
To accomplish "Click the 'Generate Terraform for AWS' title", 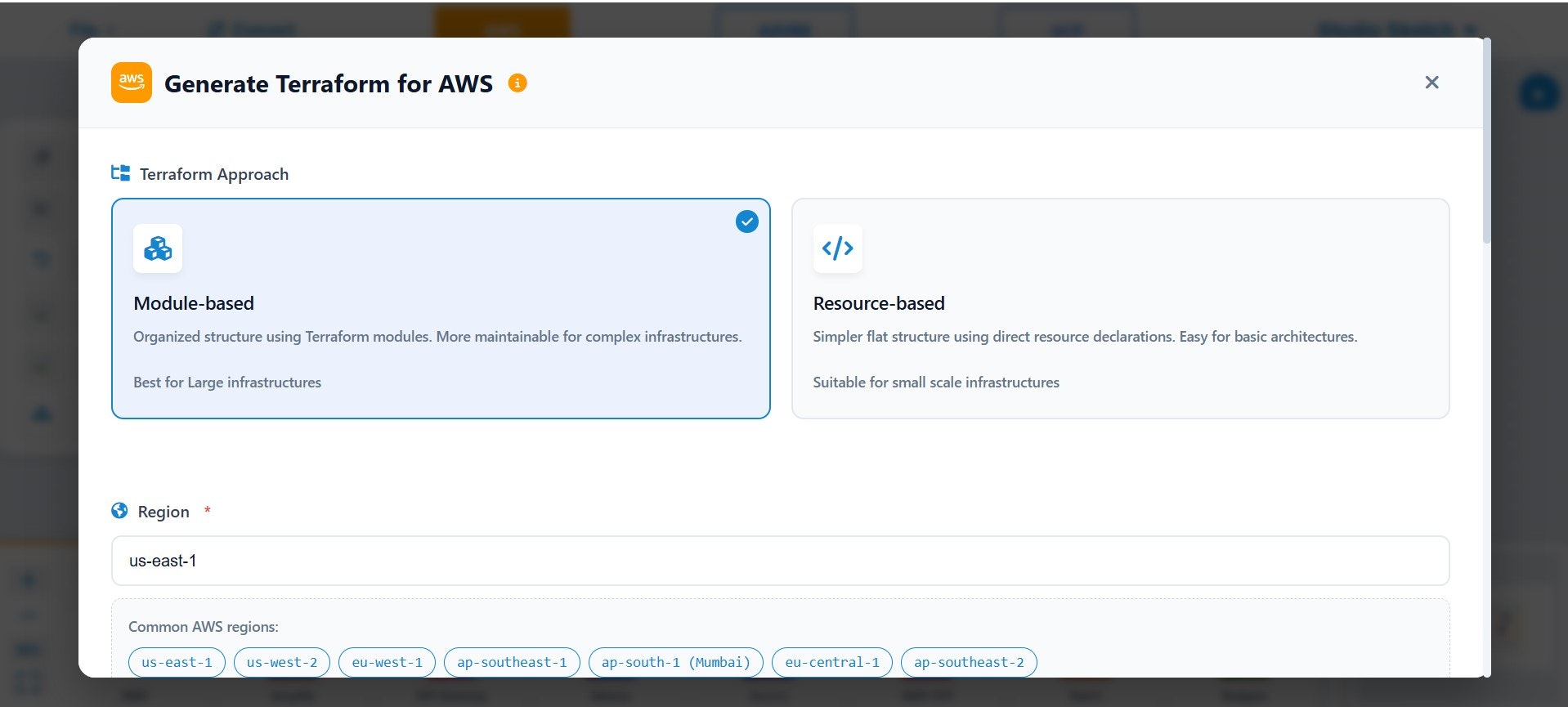I will pyautogui.click(x=329, y=83).
